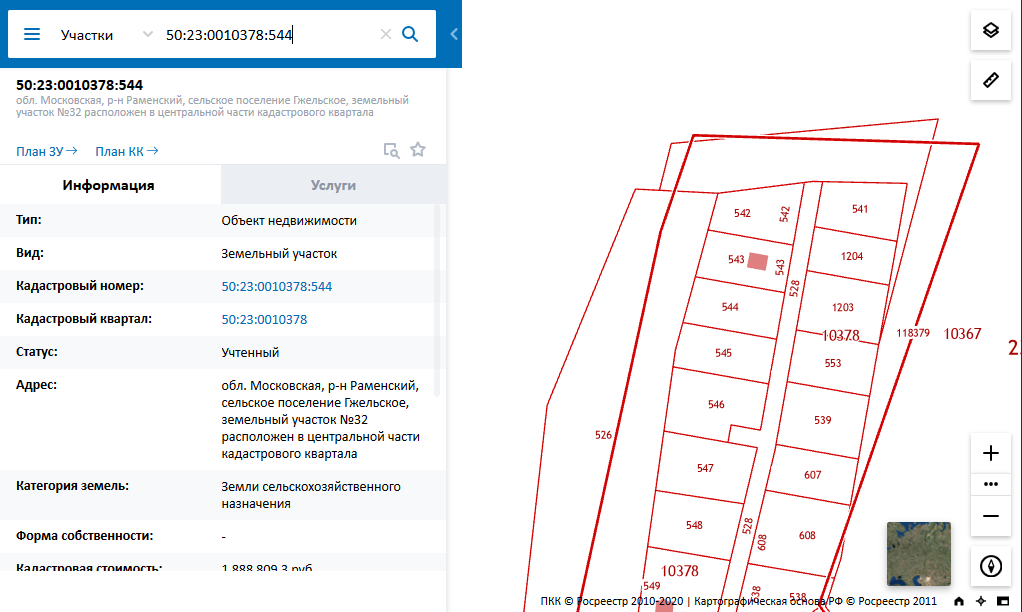Image resolution: width=1022 pixels, height=612 pixels.
Task: Click the magnifier search icon
Action: click(x=409, y=34)
